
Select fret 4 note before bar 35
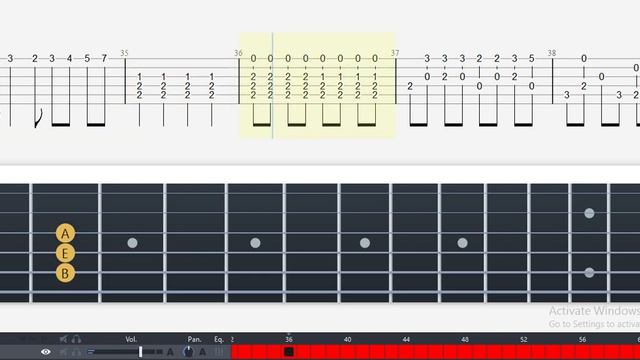click(x=69, y=58)
